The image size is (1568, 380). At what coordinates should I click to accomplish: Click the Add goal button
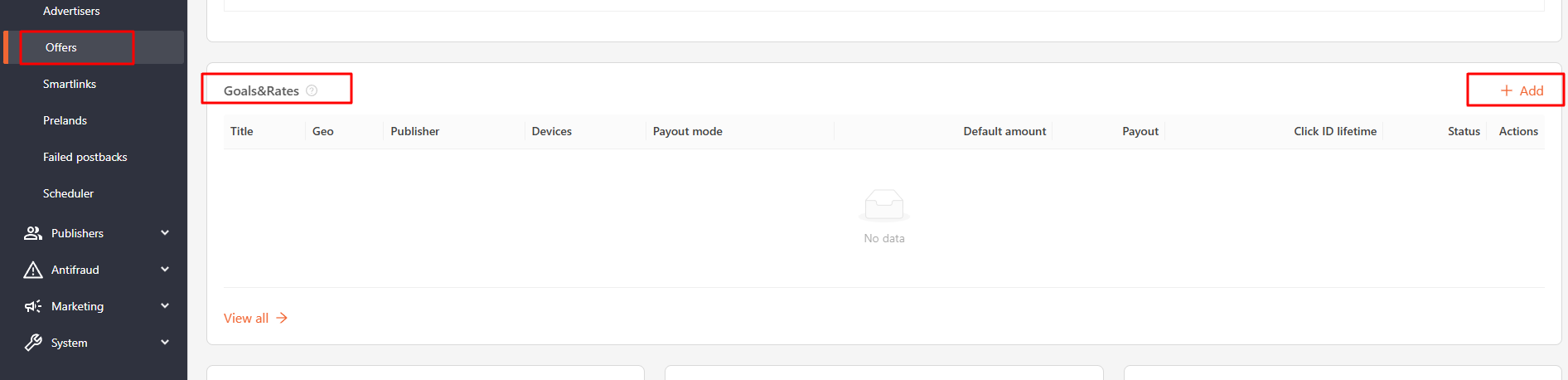[x=1522, y=90]
